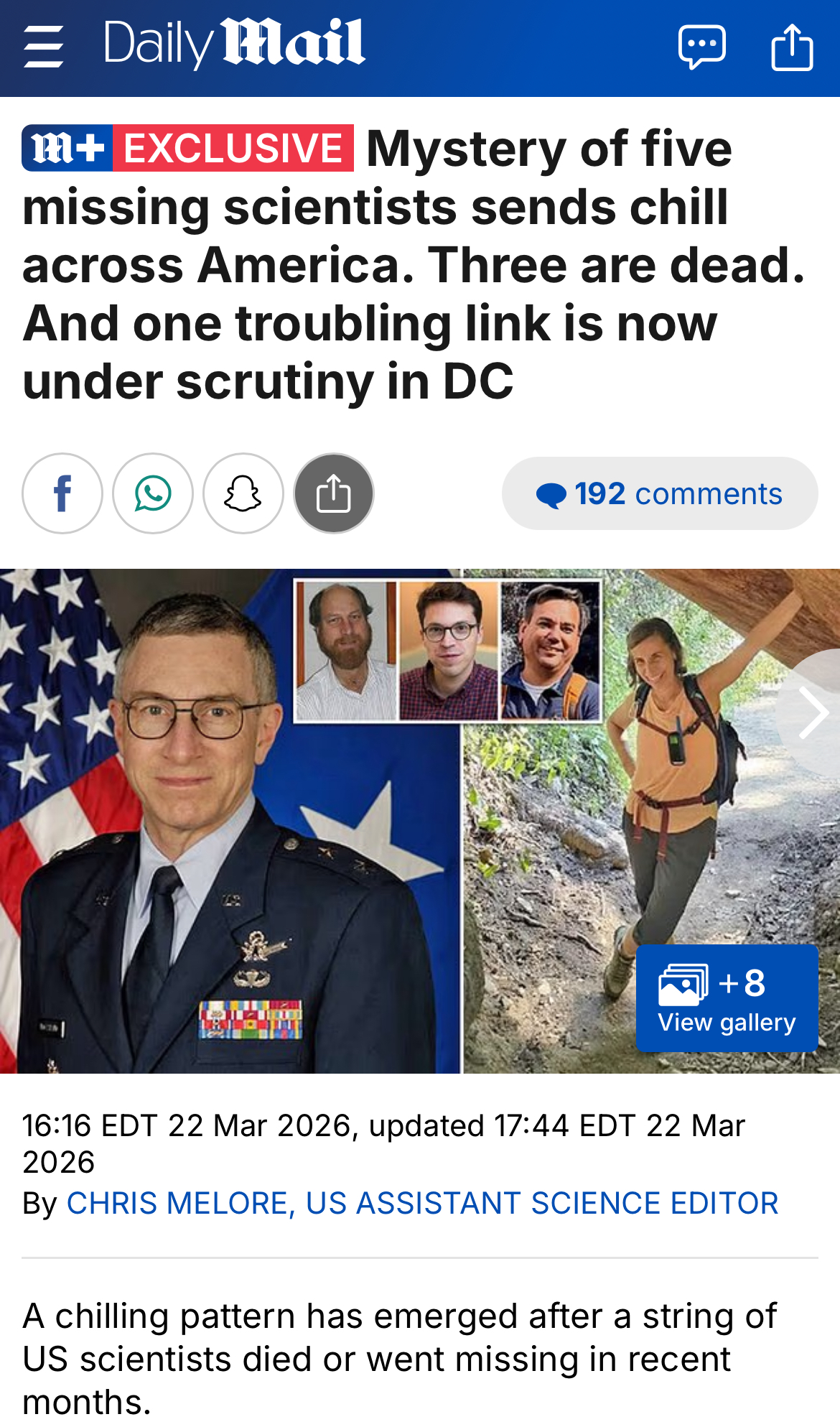Tap the man with glasses inset photo
This screenshot has width=840, height=1427.
pyautogui.click(x=448, y=651)
